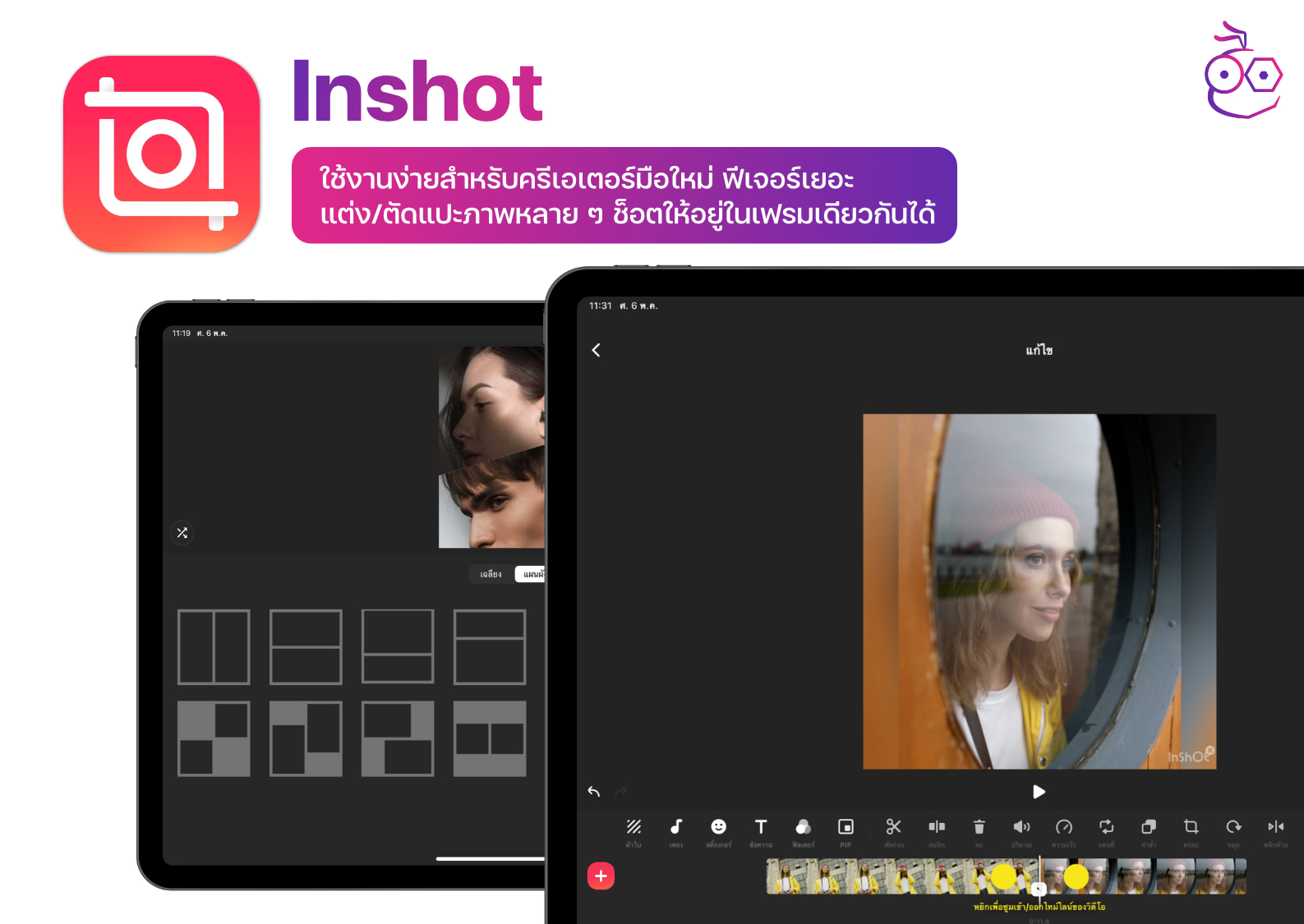The height and width of the screenshot is (924, 1304).
Task: Delete the clip with the trash icon
Action: pos(979,827)
